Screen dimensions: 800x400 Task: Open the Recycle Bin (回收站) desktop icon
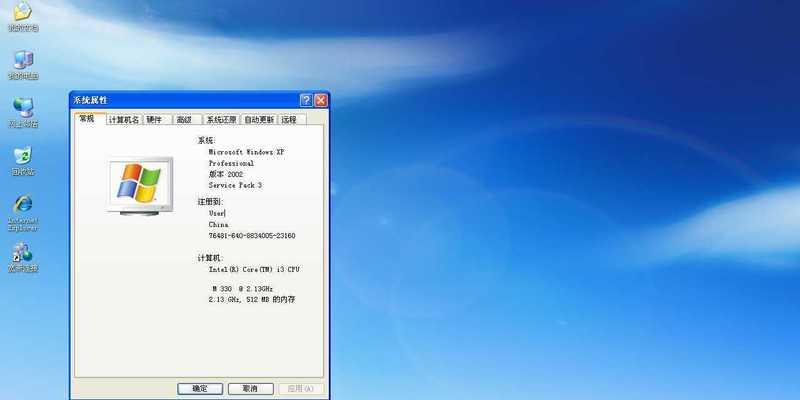click(23, 161)
